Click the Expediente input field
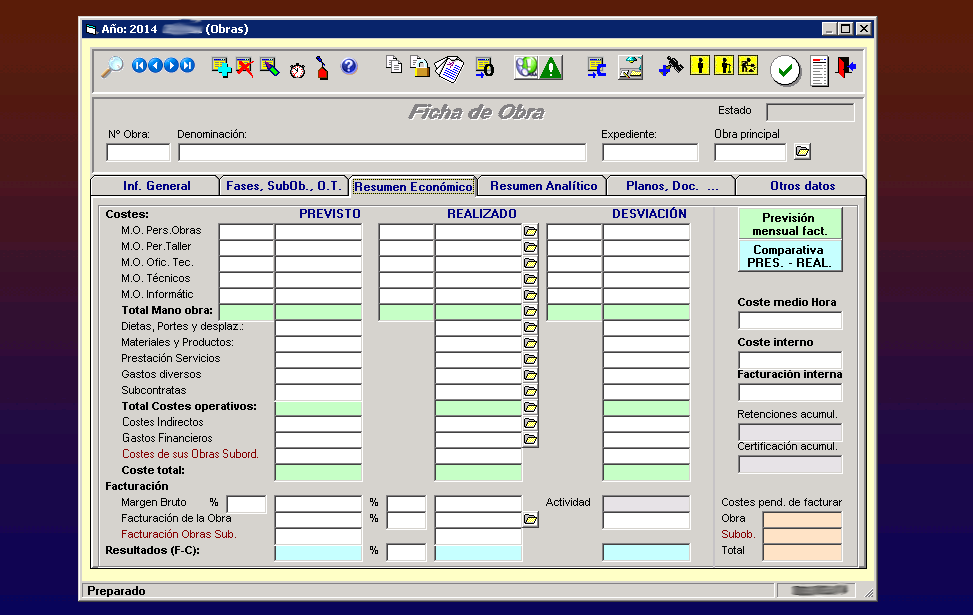Image resolution: width=973 pixels, height=615 pixels. point(650,152)
